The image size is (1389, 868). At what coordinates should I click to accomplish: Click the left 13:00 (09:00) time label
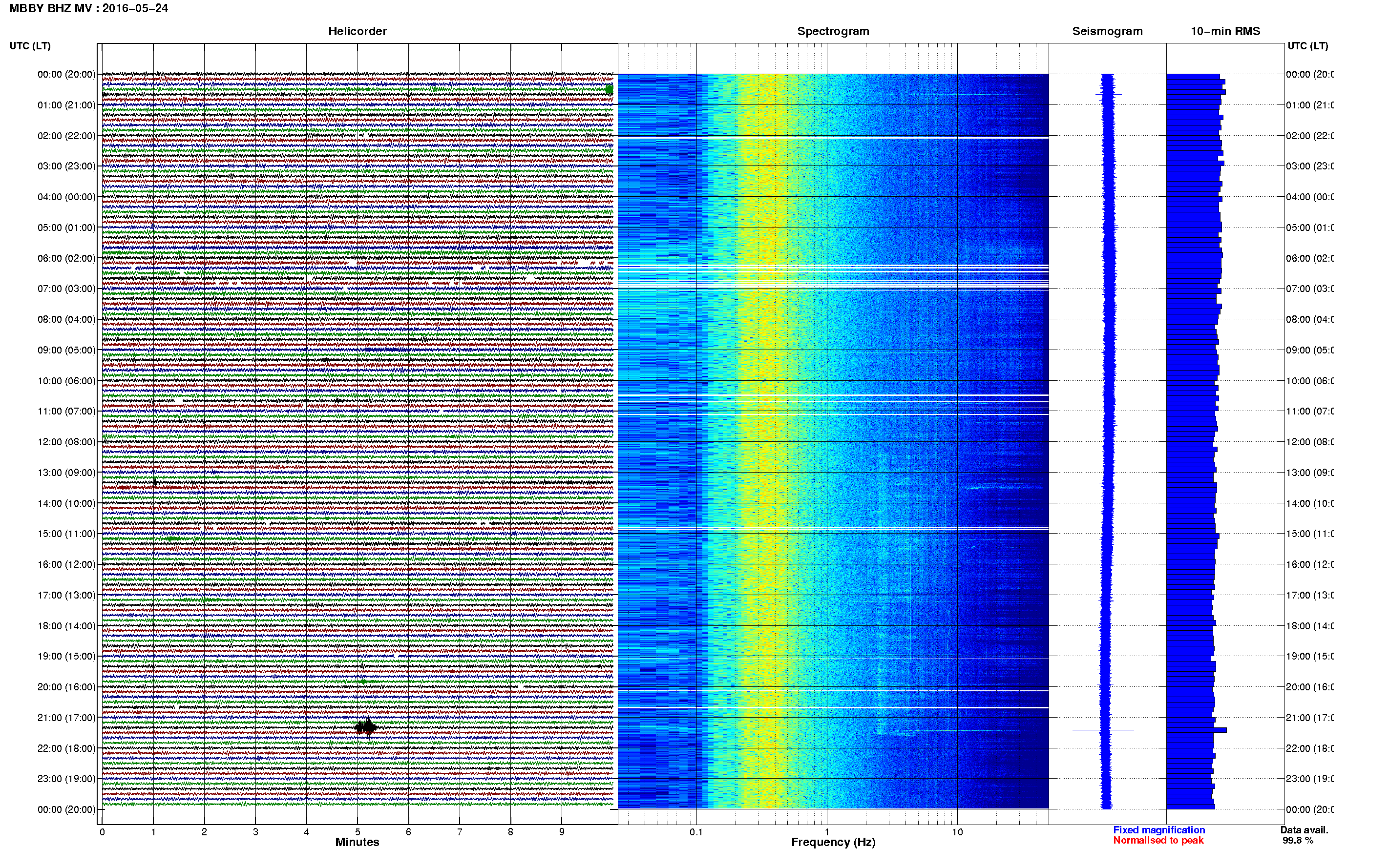pos(66,473)
